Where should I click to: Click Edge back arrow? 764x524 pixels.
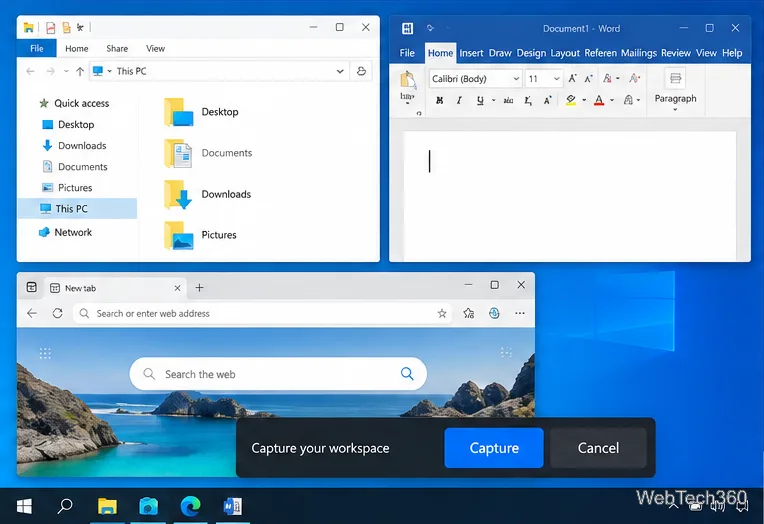(32, 313)
